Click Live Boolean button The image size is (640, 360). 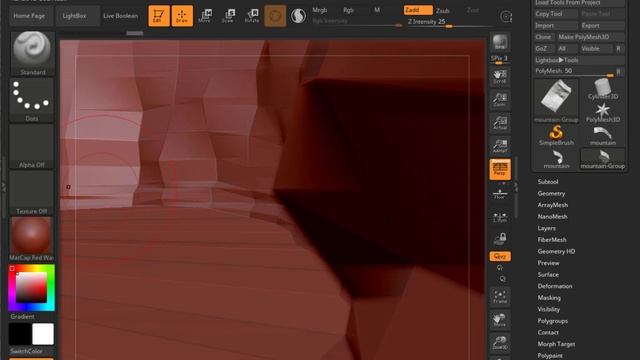coord(120,16)
